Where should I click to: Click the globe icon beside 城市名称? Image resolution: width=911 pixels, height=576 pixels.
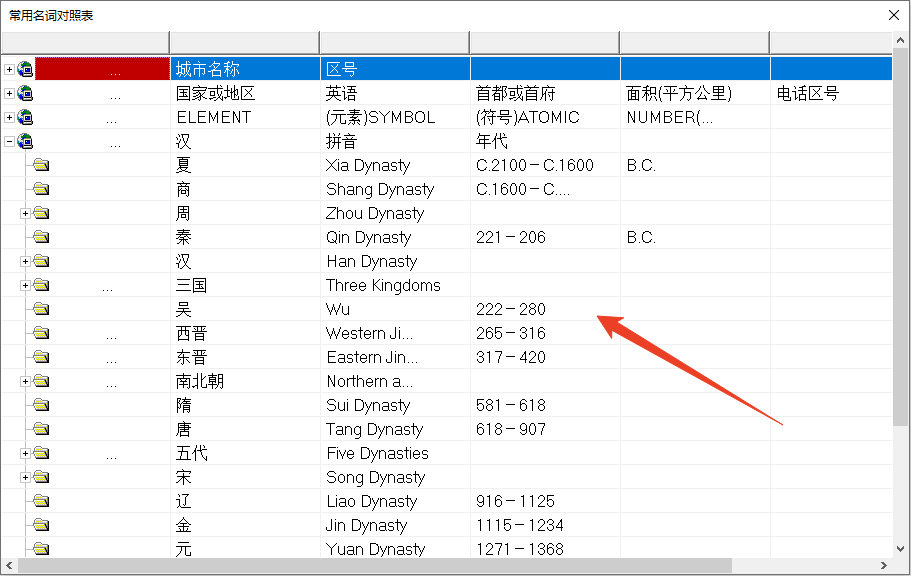coord(24,68)
